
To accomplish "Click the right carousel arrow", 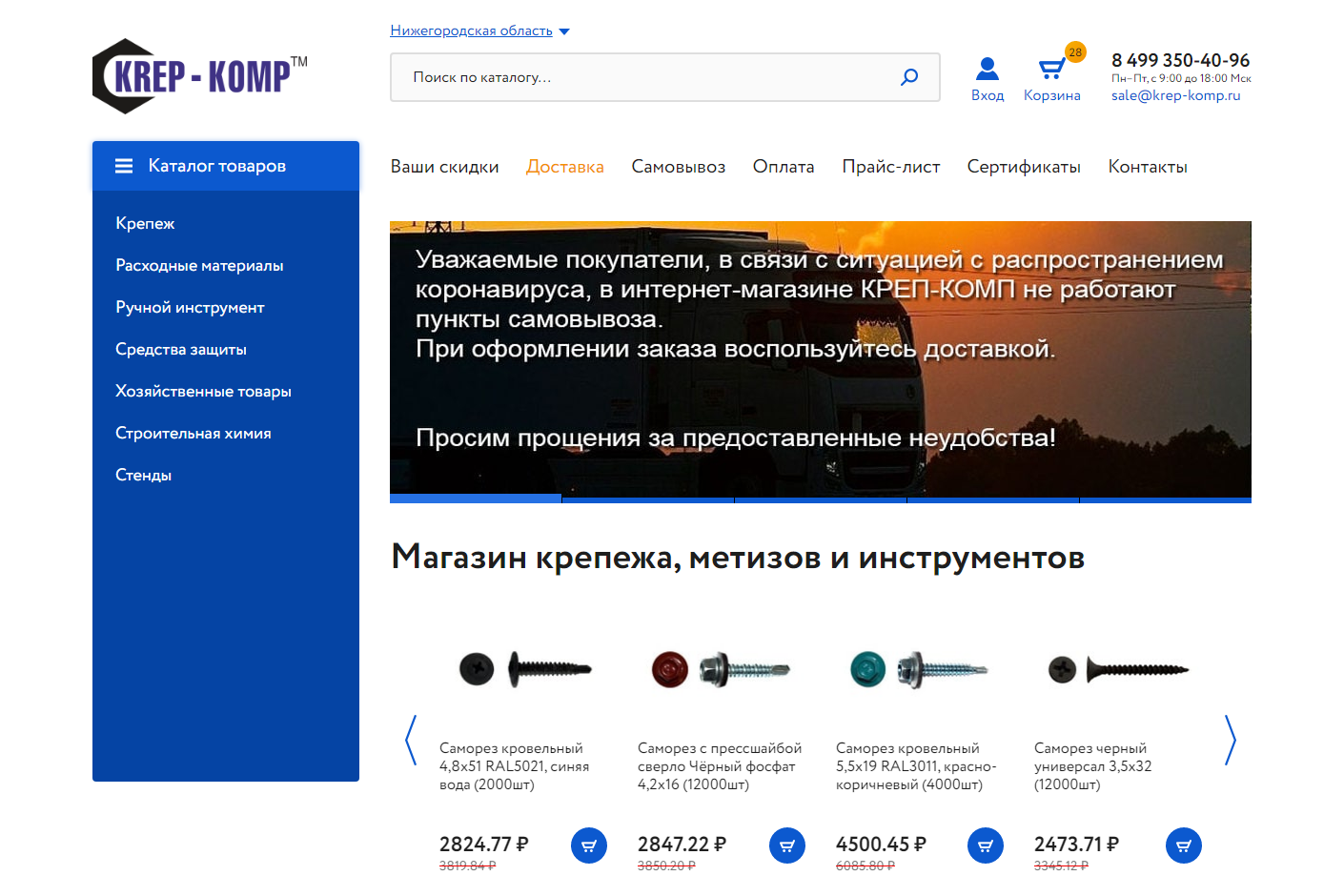I will point(1230,740).
